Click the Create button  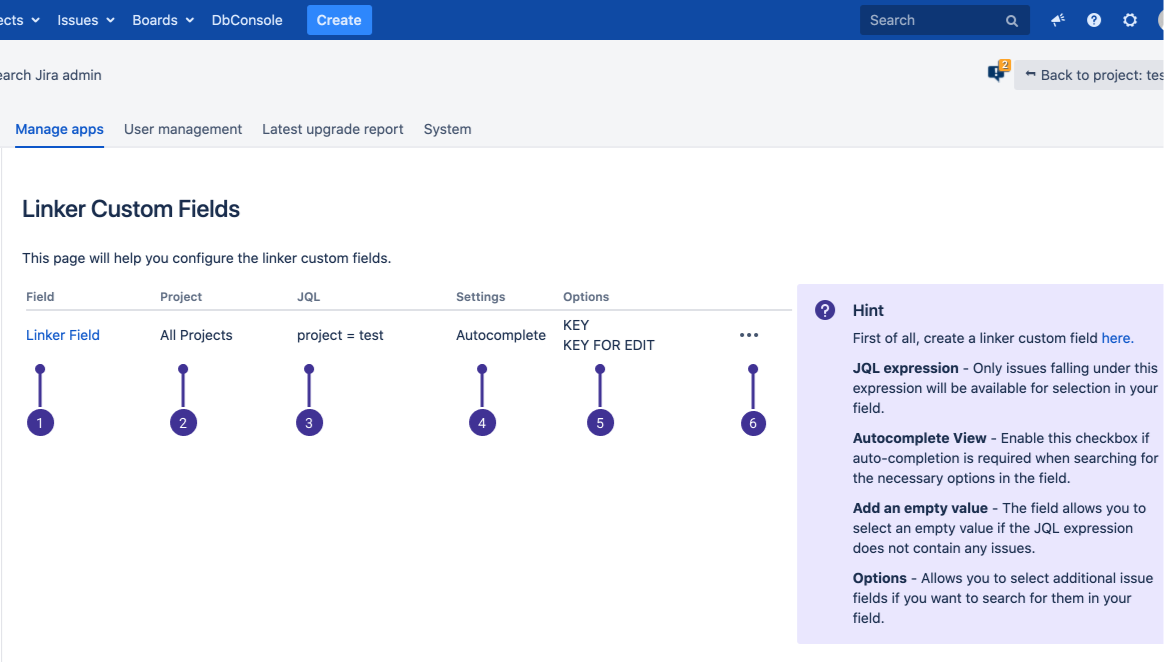click(339, 20)
